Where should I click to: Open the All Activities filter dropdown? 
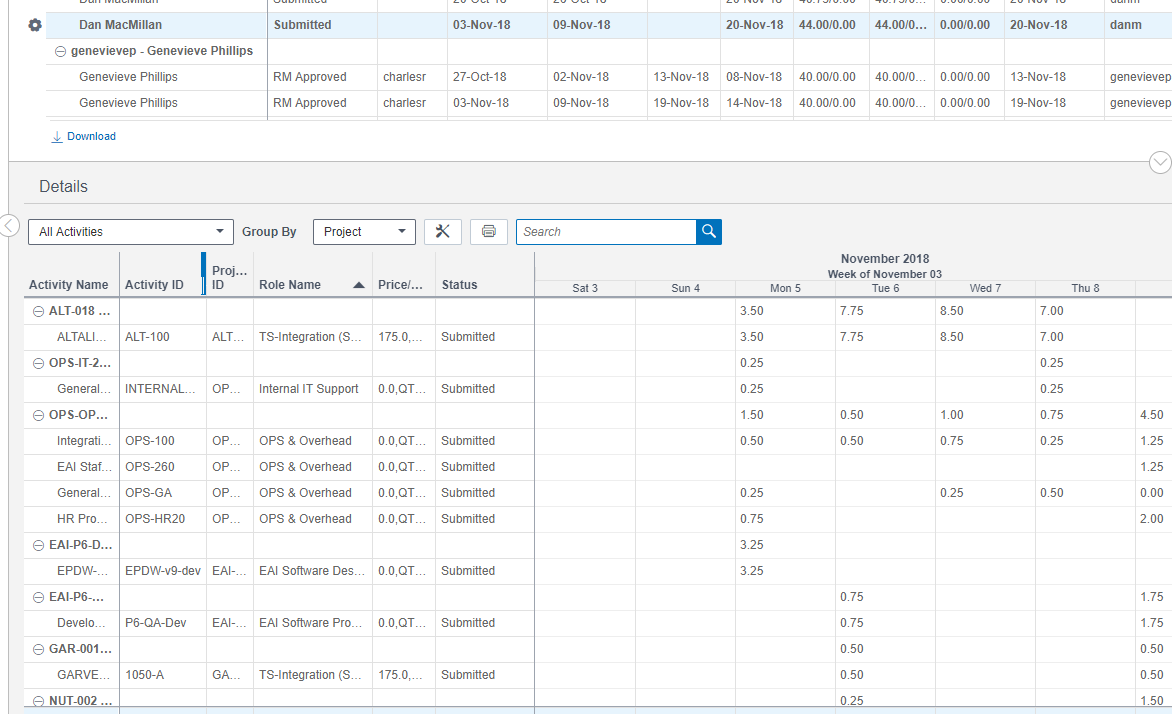(x=130, y=232)
